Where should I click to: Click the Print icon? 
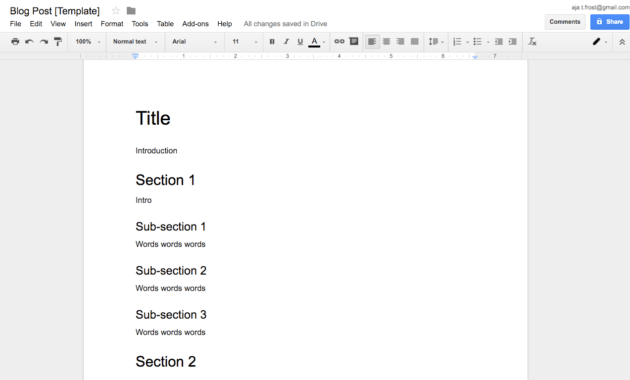click(x=15, y=41)
